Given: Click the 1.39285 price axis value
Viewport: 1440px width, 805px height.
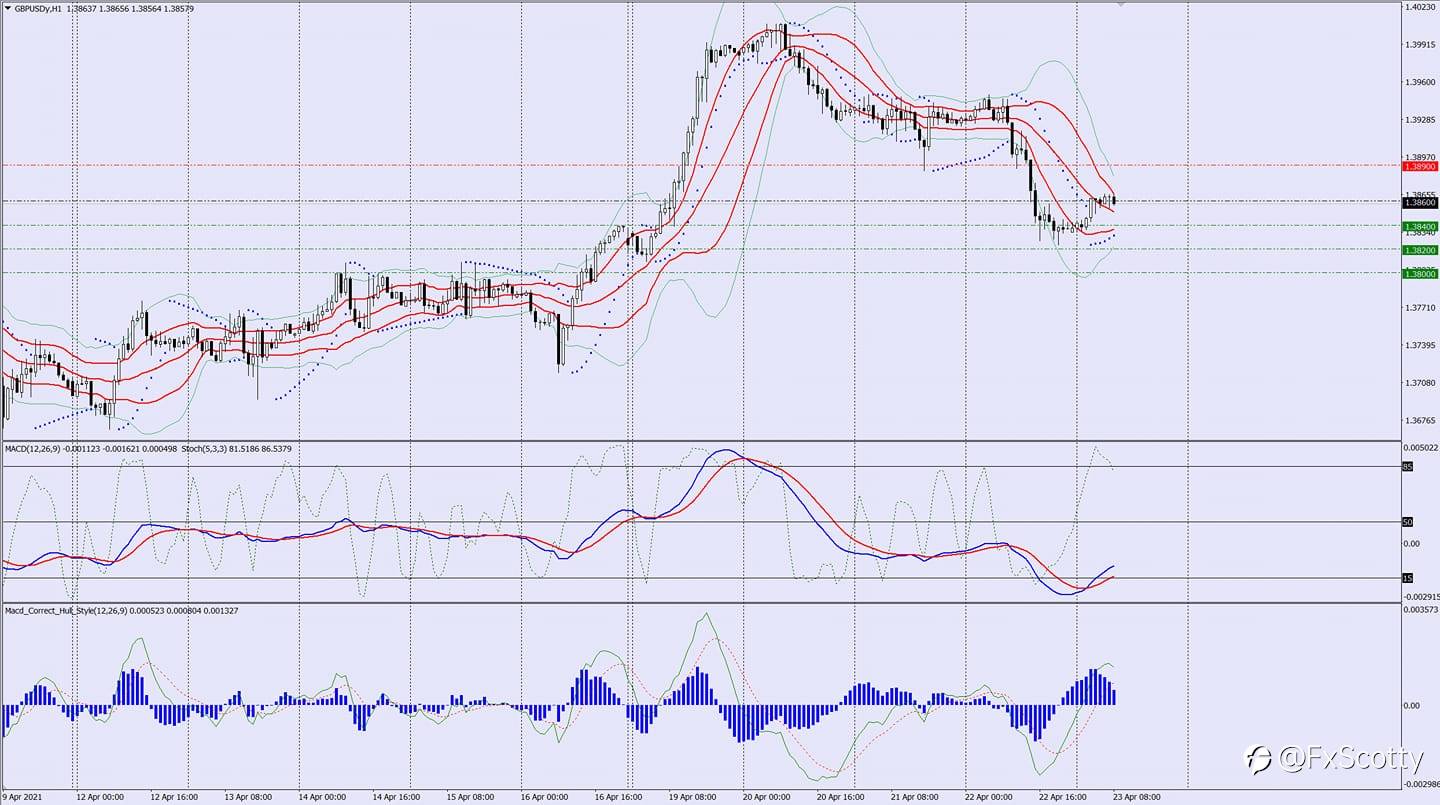Looking at the screenshot, I should (x=1420, y=120).
